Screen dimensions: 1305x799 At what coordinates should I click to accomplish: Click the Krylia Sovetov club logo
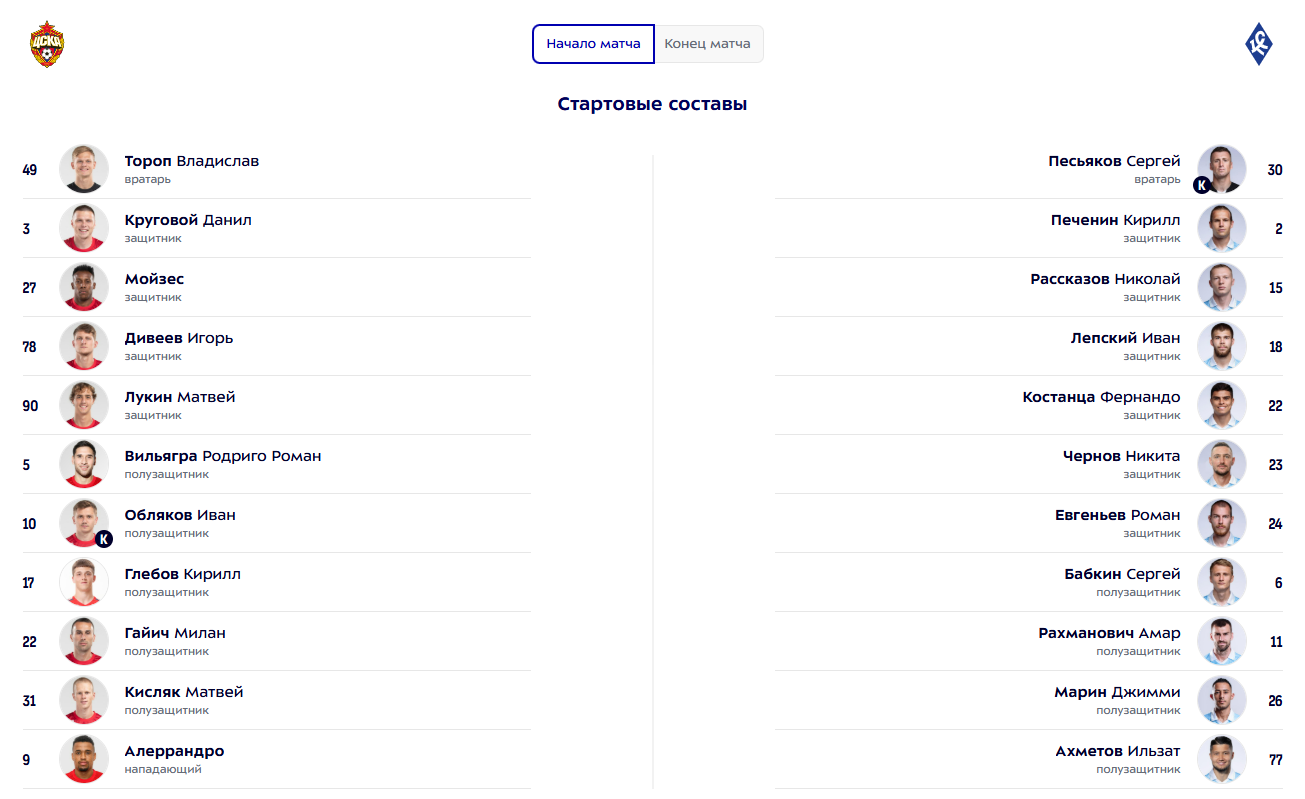pyautogui.click(x=1258, y=44)
